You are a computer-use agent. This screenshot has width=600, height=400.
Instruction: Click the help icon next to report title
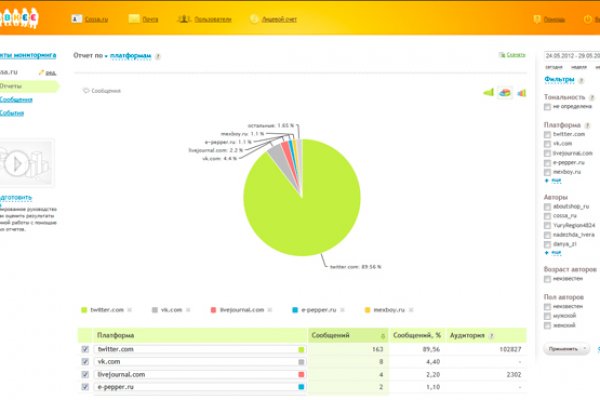pos(159,57)
